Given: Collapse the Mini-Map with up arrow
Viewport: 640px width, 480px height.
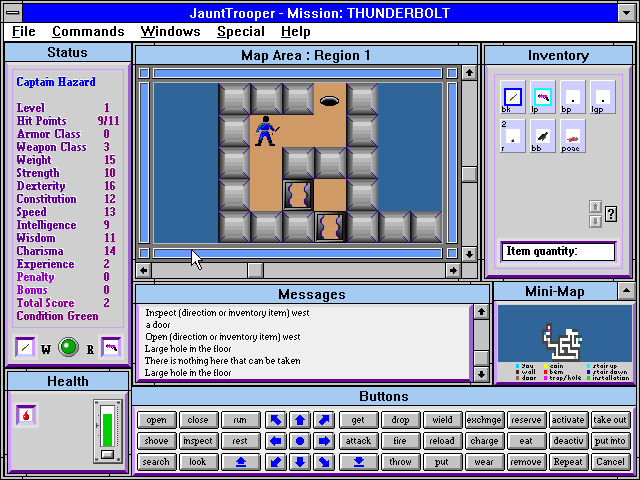Looking at the screenshot, I should point(626,291).
